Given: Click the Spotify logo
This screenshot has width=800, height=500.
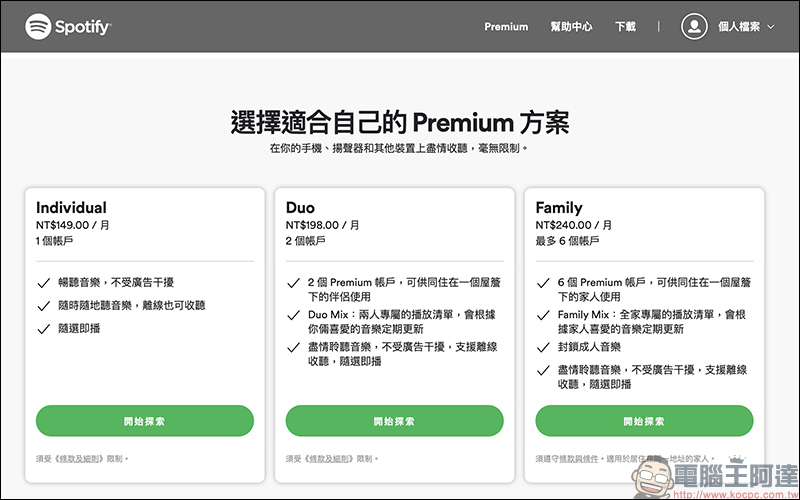Looking at the screenshot, I should [x=68, y=27].
